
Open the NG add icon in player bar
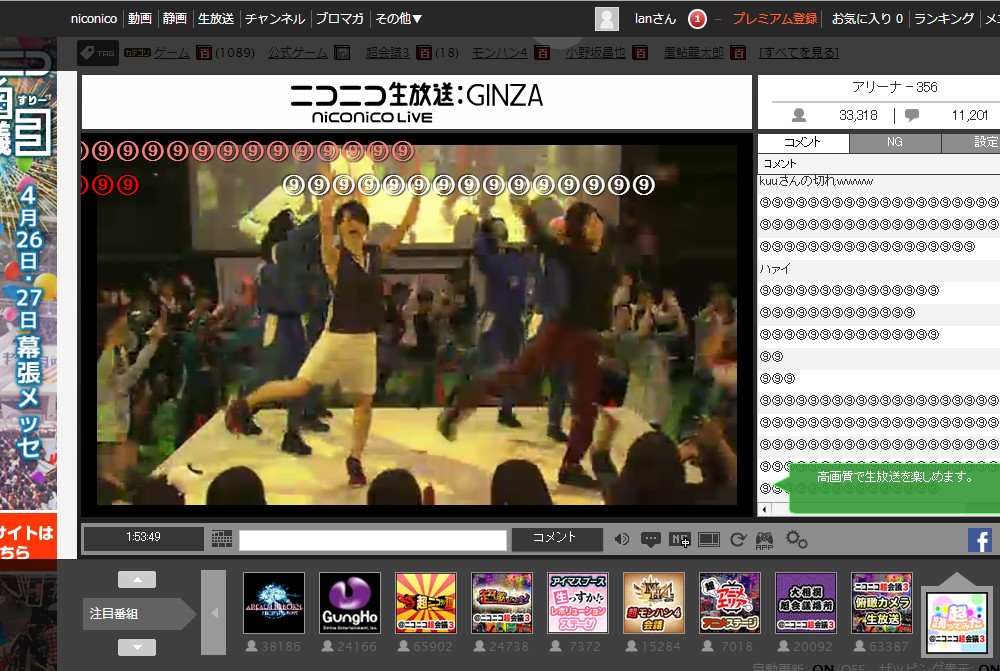[679, 540]
